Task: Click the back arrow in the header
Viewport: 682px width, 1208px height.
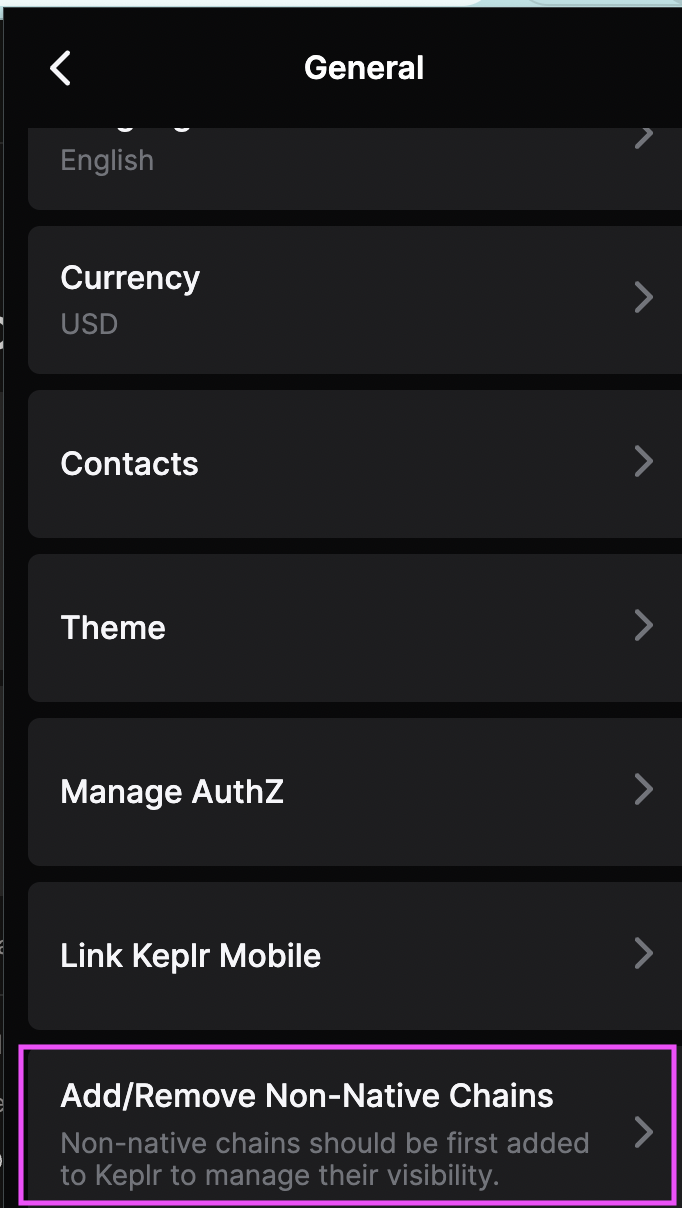Action: (x=61, y=69)
